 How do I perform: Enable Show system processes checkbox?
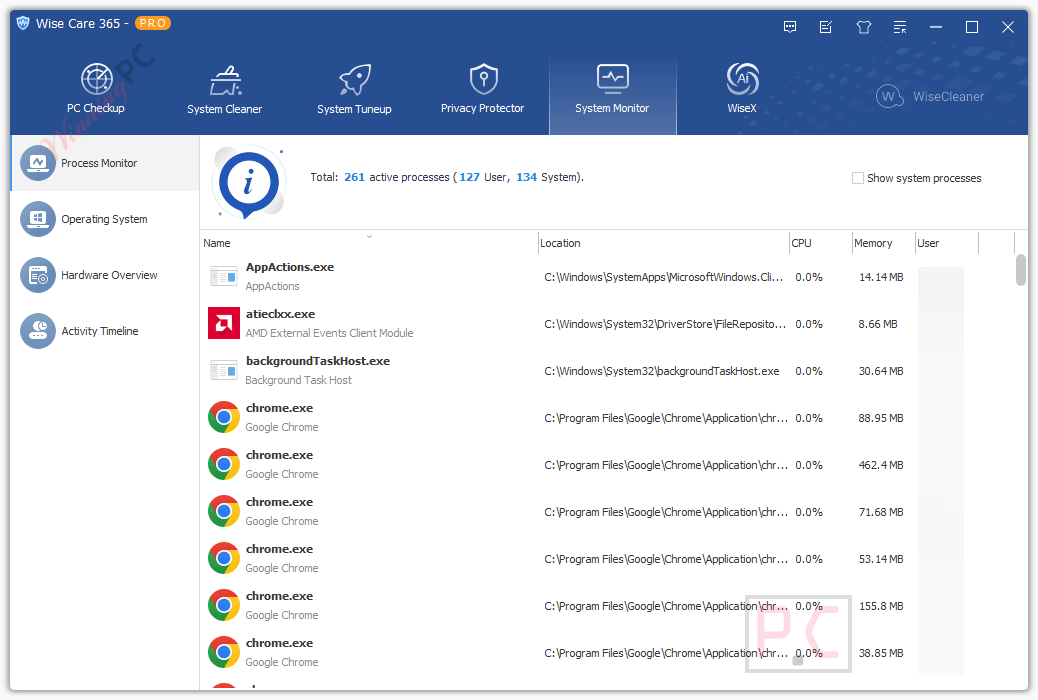(x=858, y=178)
